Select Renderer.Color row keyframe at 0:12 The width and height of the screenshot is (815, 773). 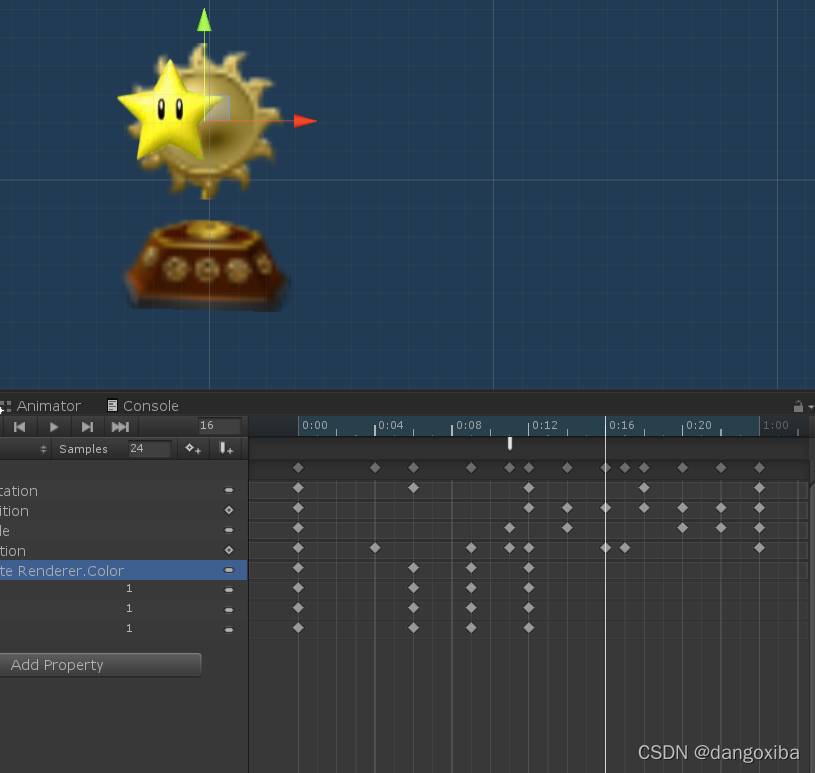click(x=529, y=568)
